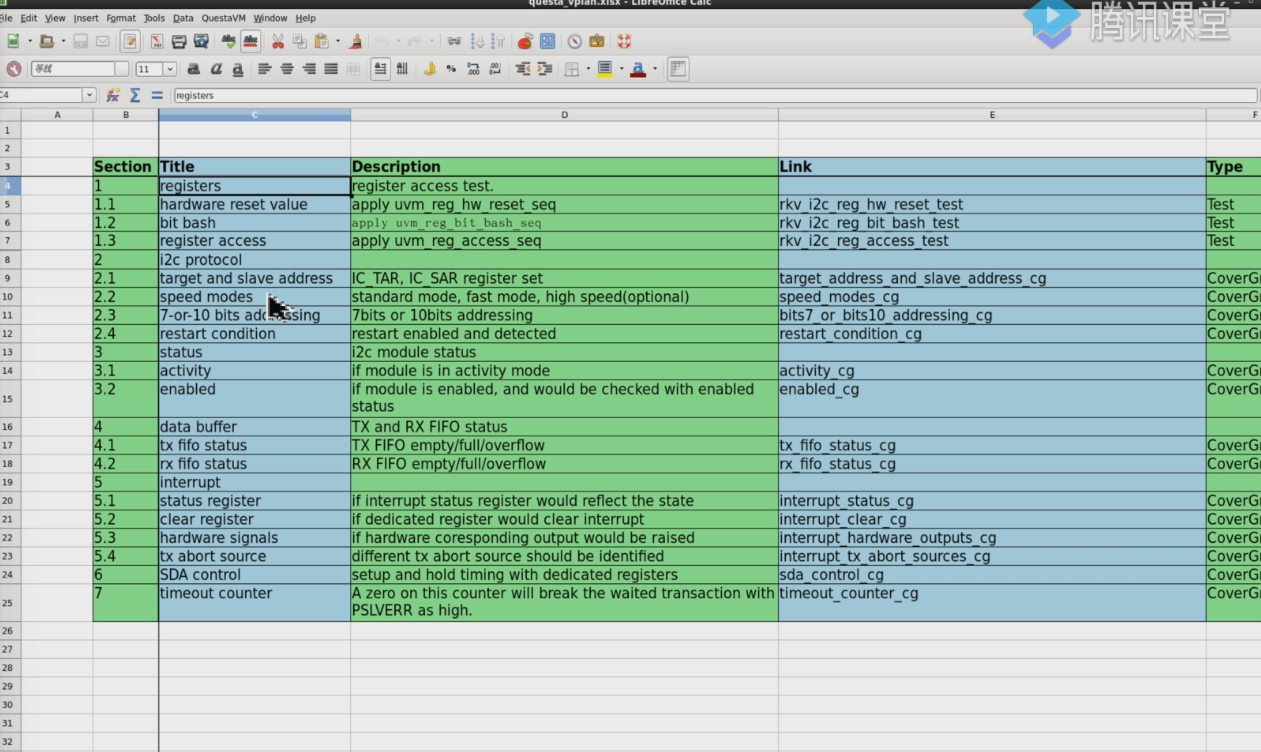Open the Paste options dropdown arrow

click(338, 41)
